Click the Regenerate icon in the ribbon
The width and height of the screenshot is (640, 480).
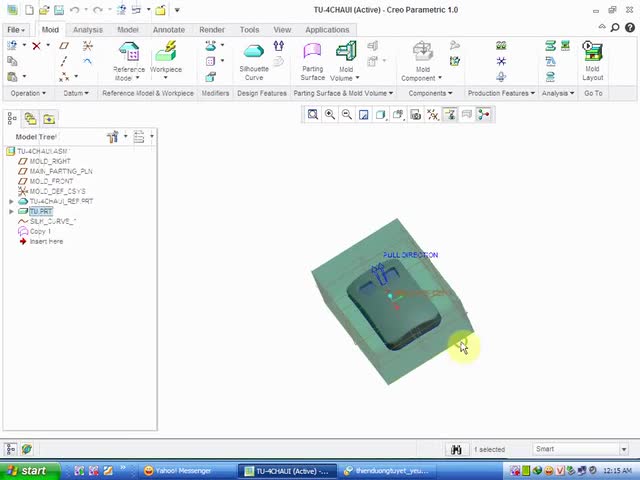[12, 45]
